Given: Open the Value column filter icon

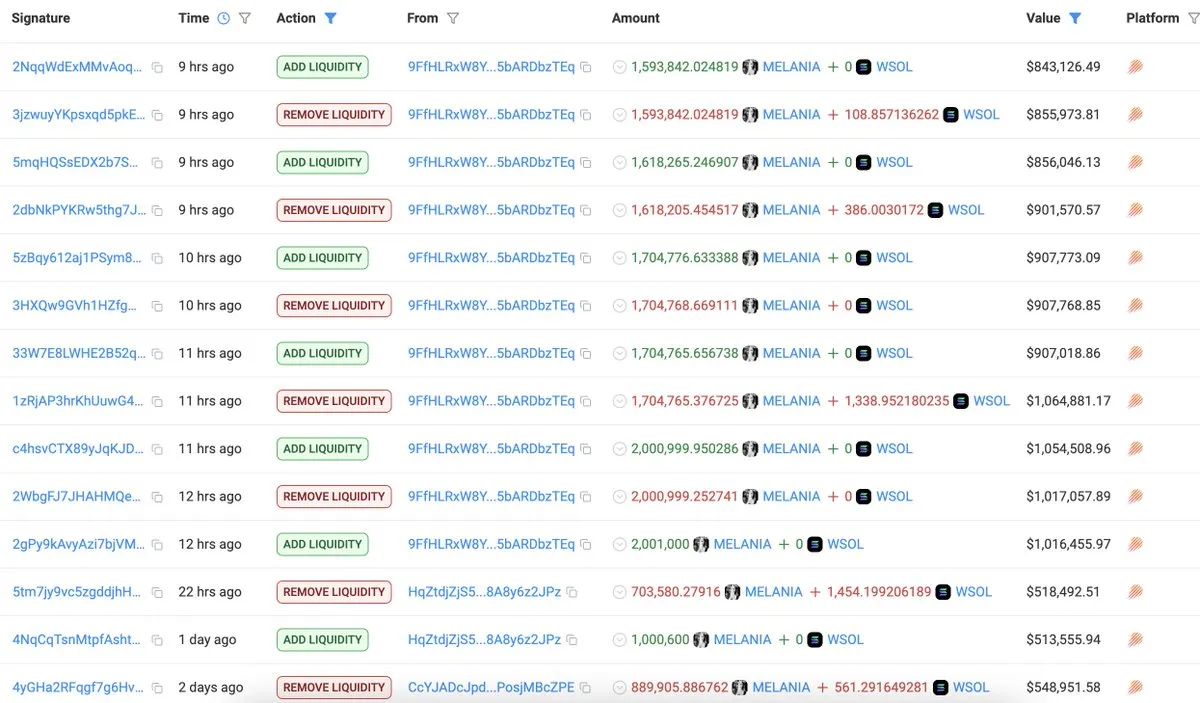Looking at the screenshot, I should pos(1075,18).
